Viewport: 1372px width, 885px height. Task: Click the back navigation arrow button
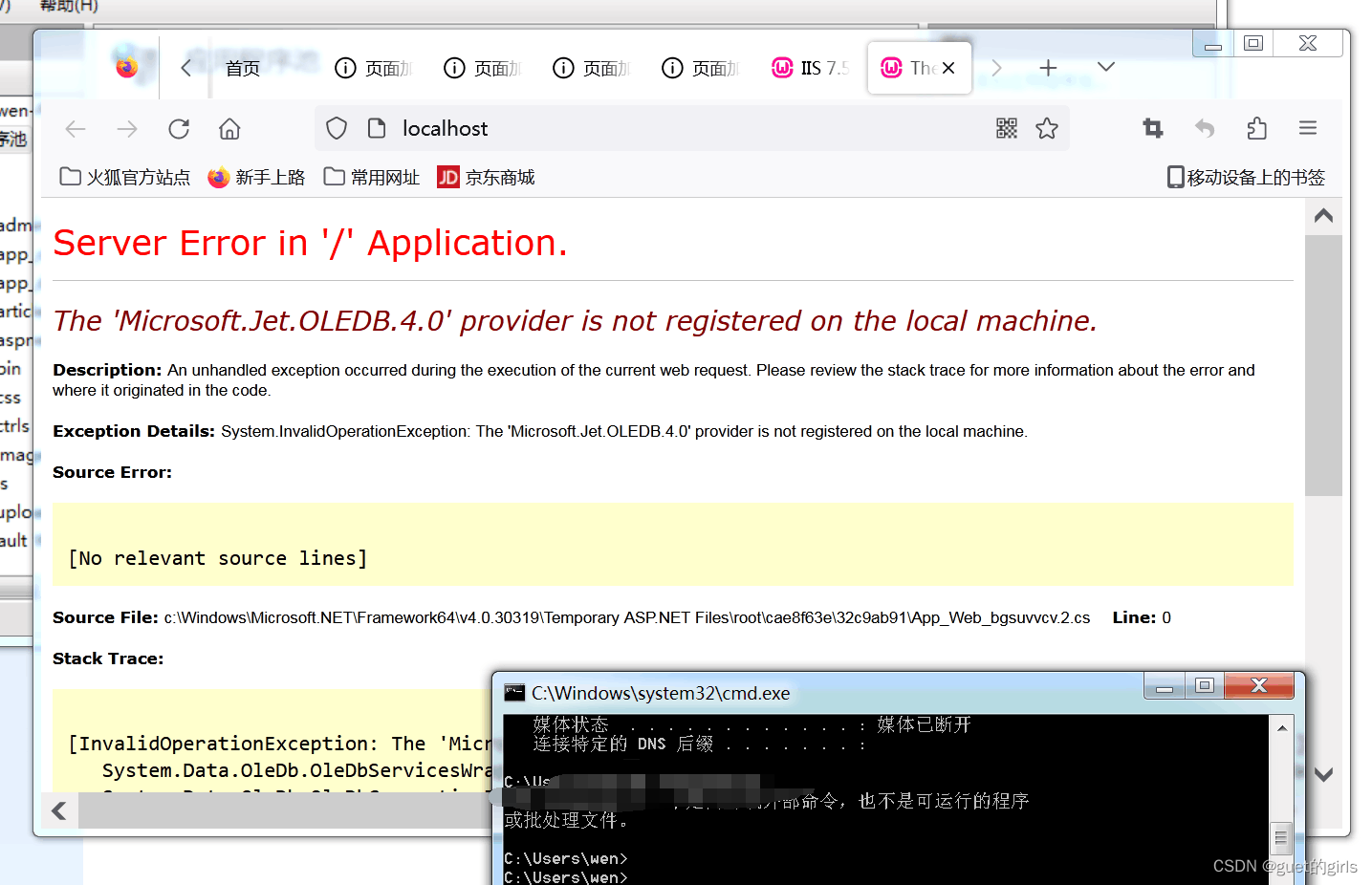(75, 128)
